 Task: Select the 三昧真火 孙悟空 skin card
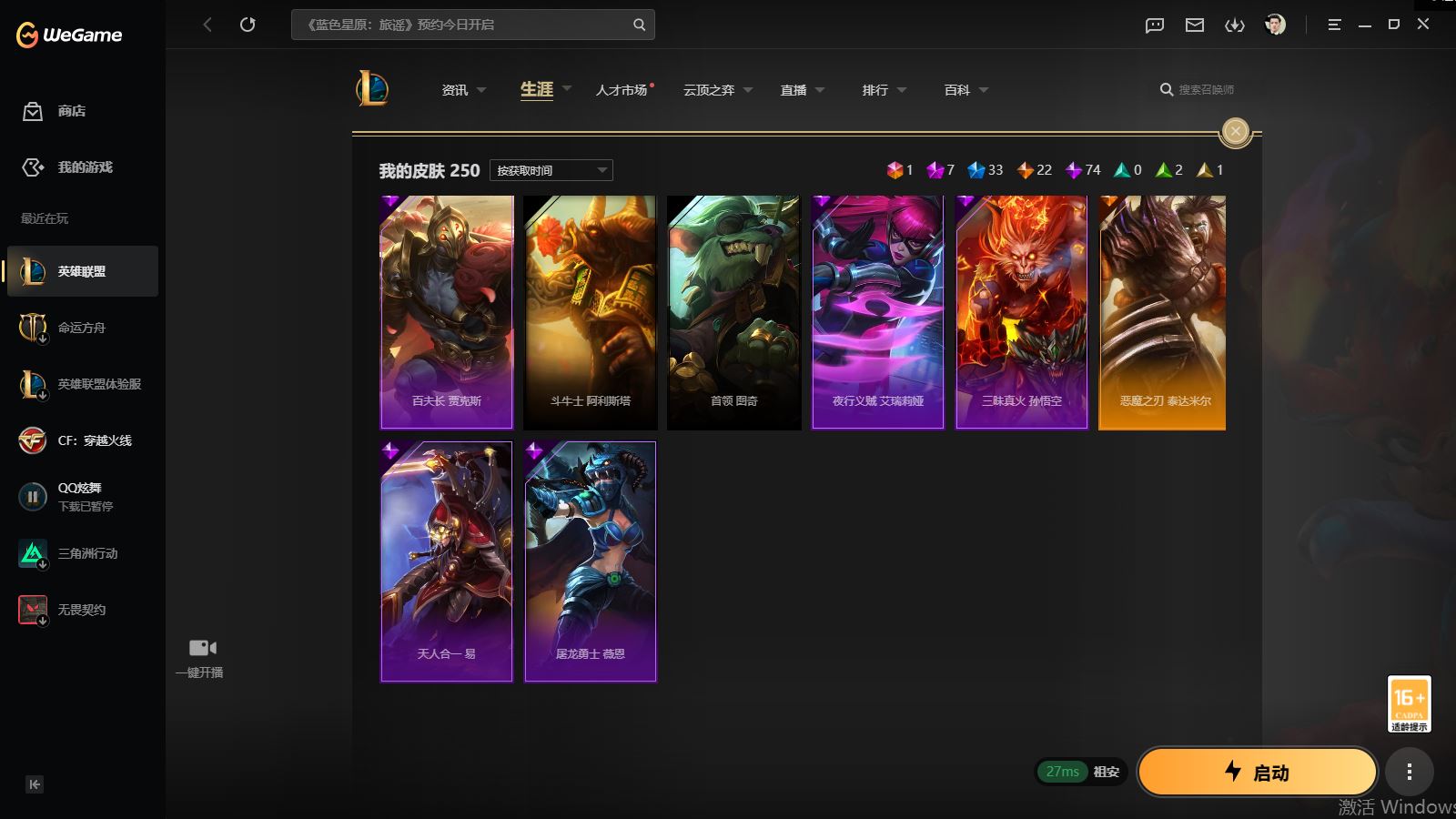pos(1022,312)
